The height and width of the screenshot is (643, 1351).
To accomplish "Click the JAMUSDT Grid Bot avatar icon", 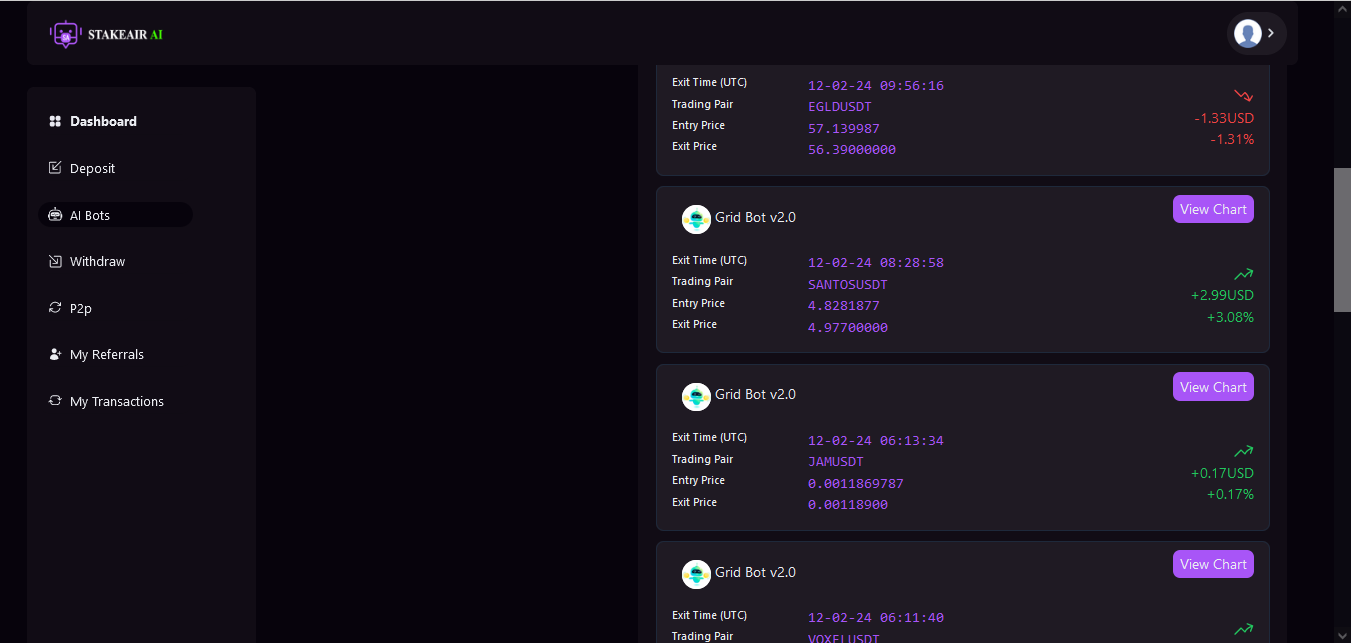I will pyautogui.click(x=696, y=396).
